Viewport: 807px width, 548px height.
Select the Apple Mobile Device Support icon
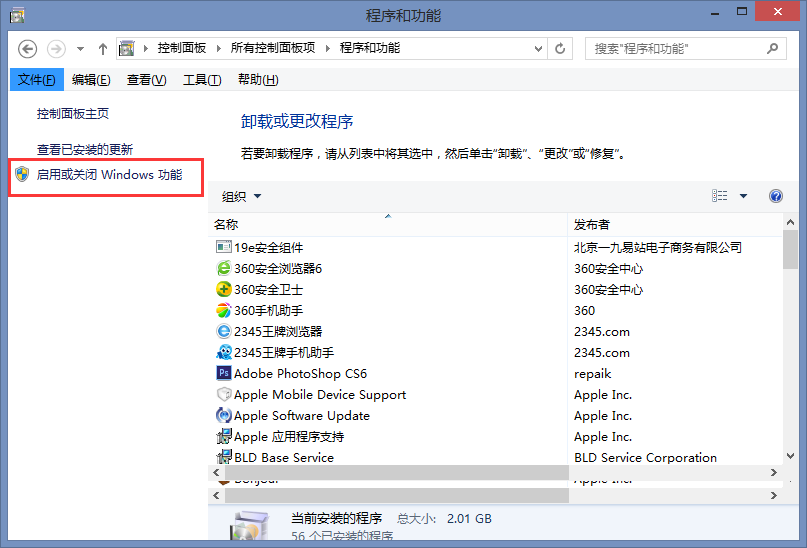click(223, 394)
